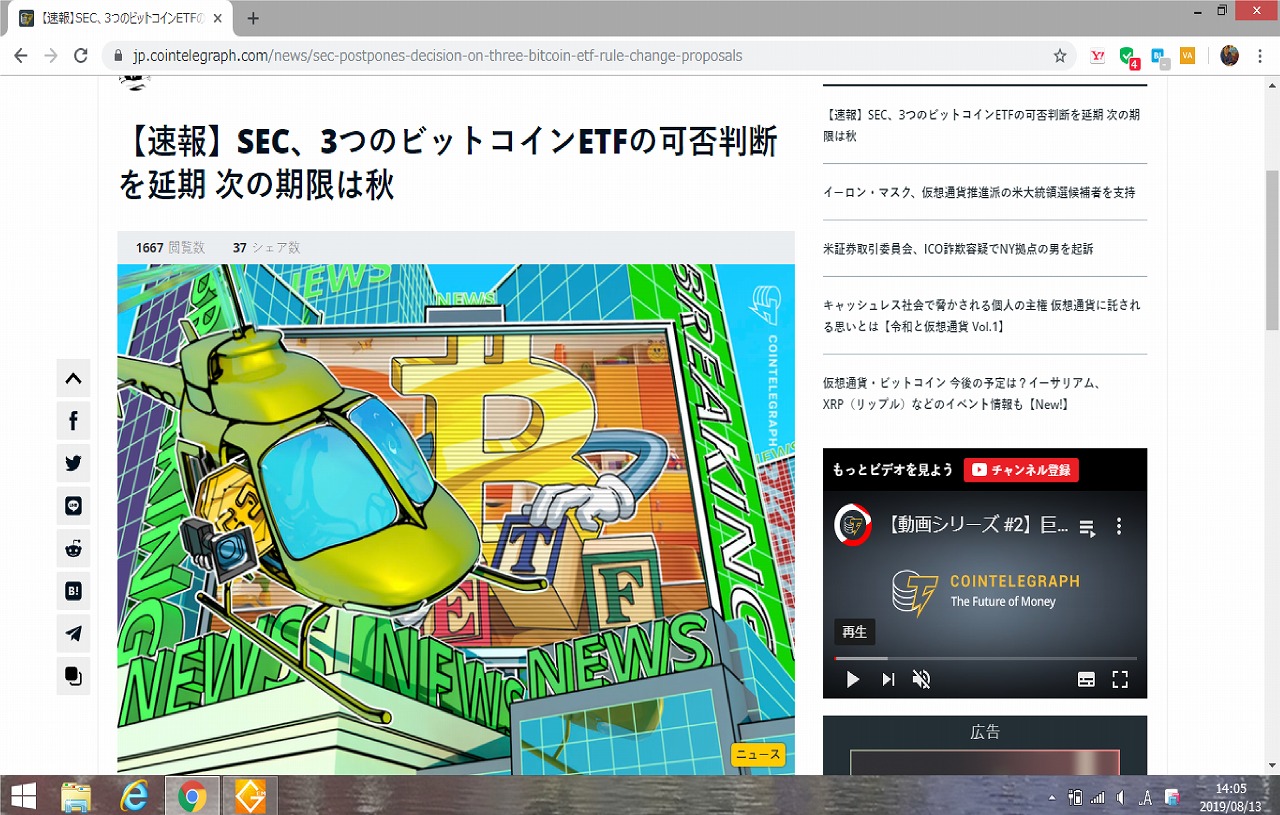
Task: Share article on Reddit
Action: click(x=73, y=548)
